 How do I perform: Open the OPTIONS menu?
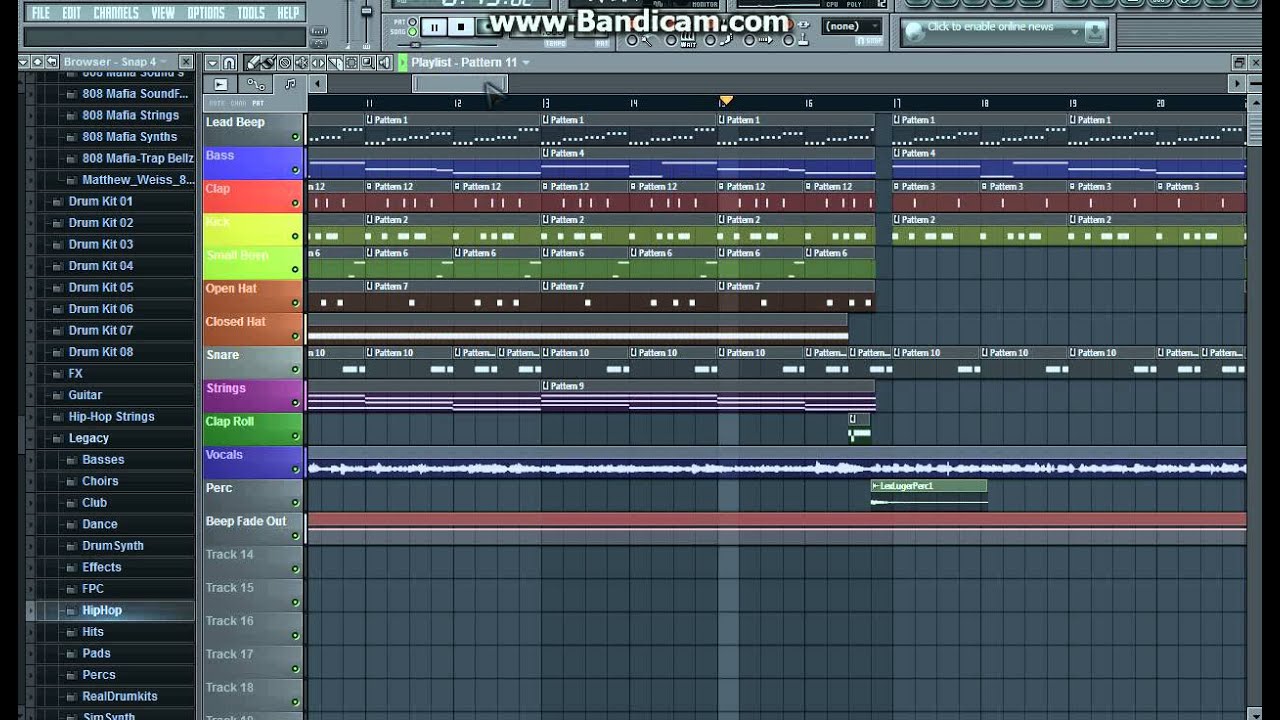pyautogui.click(x=206, y=13)
